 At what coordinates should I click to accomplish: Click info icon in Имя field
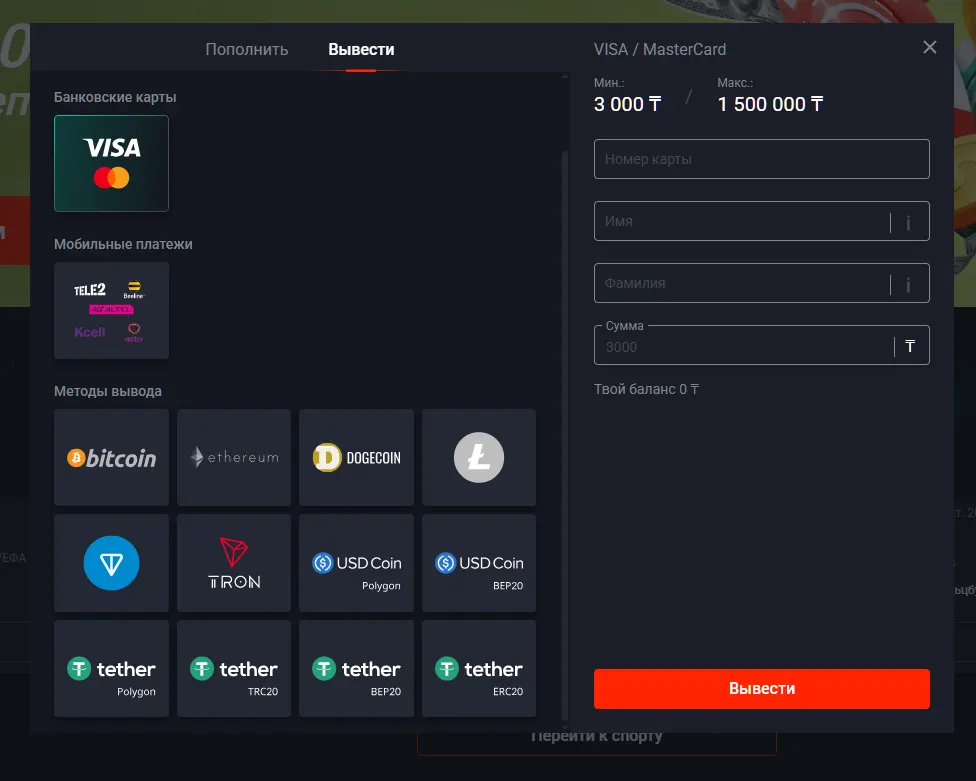pyautogui.click(x=908, y=222)
